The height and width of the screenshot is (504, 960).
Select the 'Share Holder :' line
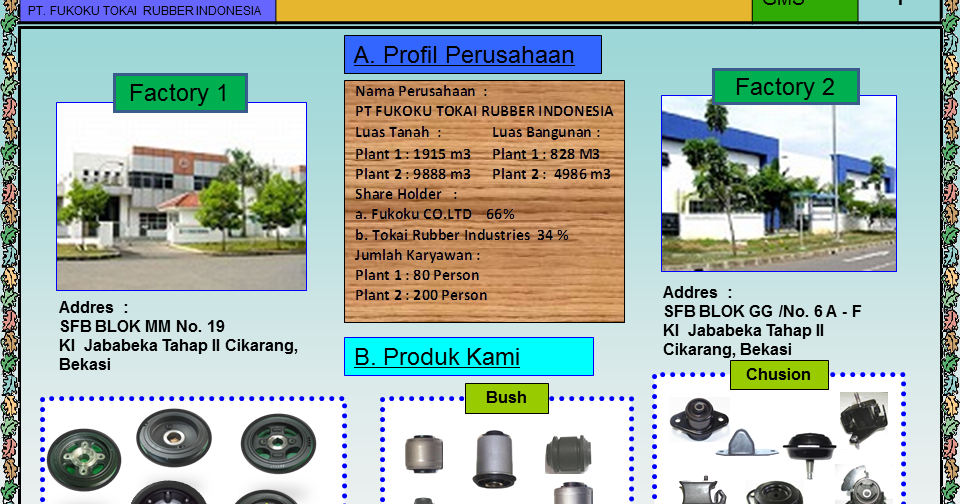(x=407, y=194)
